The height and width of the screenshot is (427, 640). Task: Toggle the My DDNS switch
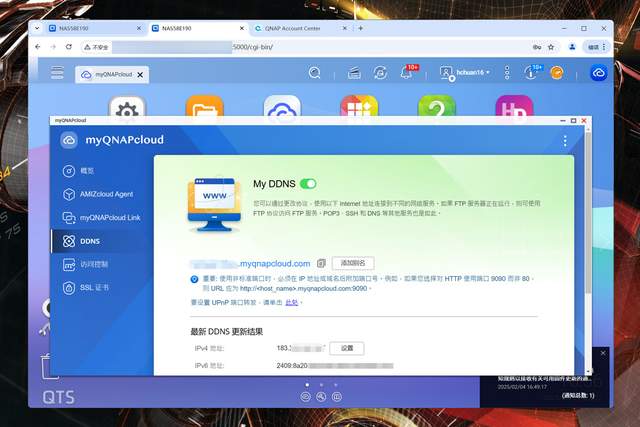point(308,184)
